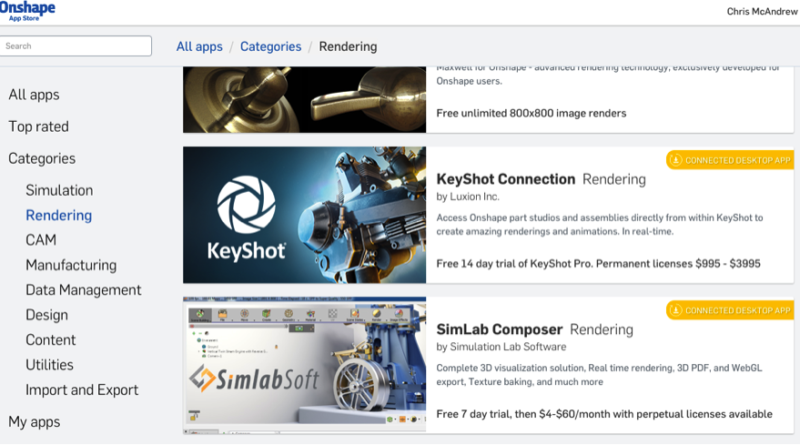Open the Categories breadcrumb link
Screen dimensions: 800x445
271,46
